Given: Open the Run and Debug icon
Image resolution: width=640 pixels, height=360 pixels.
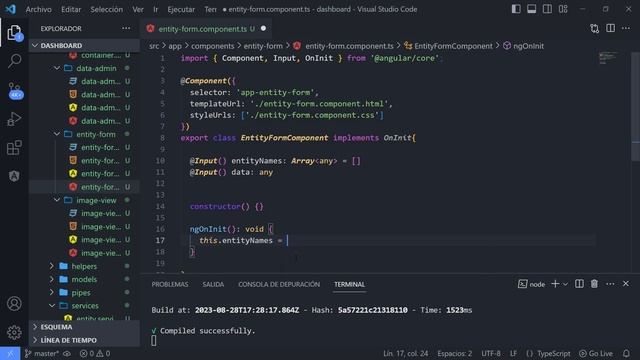Looking at the screenshot, I should (14, 119).
